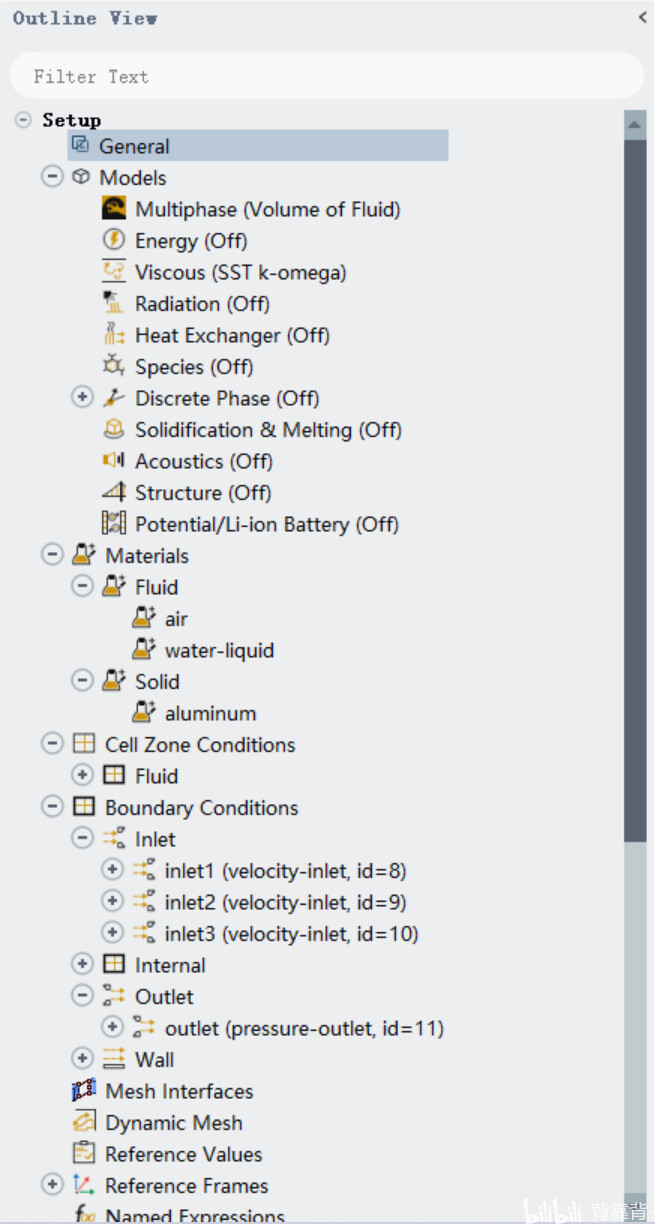This screenshot has height=1224, width=655.
Task: Click the Heat Exchanger icon
Action: pos(114,335)
